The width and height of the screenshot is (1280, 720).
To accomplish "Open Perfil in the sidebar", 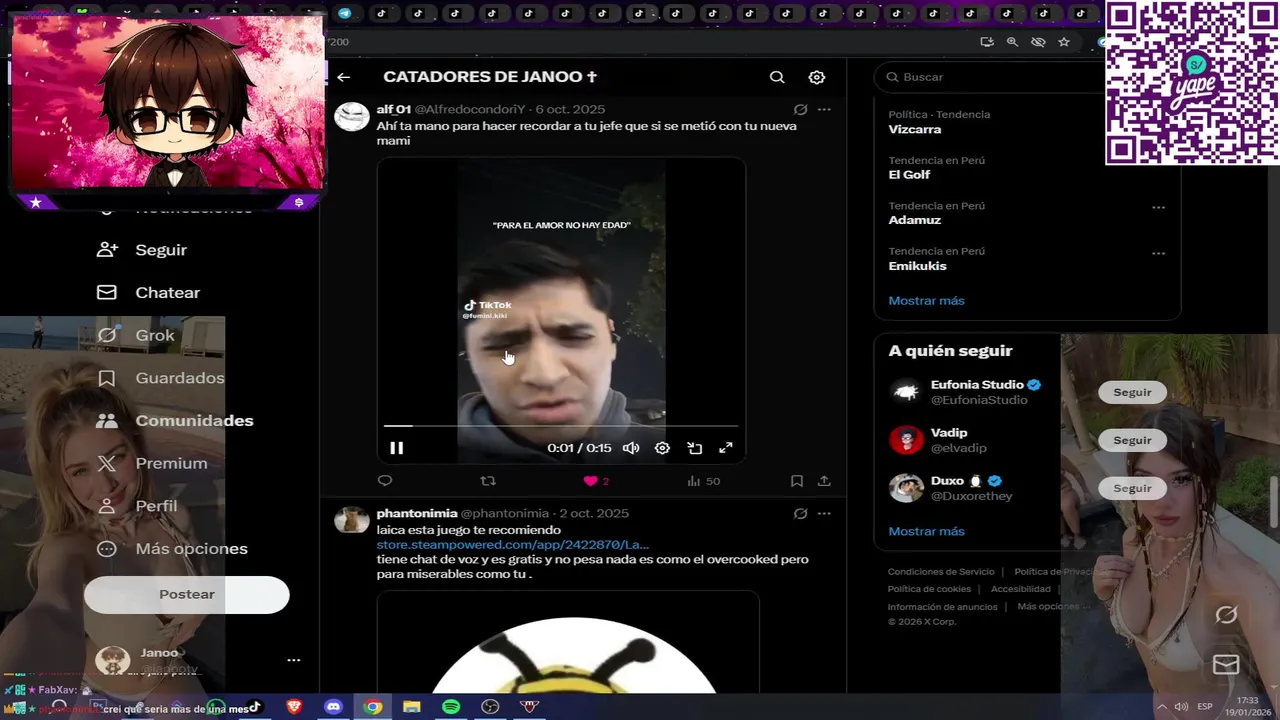I will coord(136,506).
